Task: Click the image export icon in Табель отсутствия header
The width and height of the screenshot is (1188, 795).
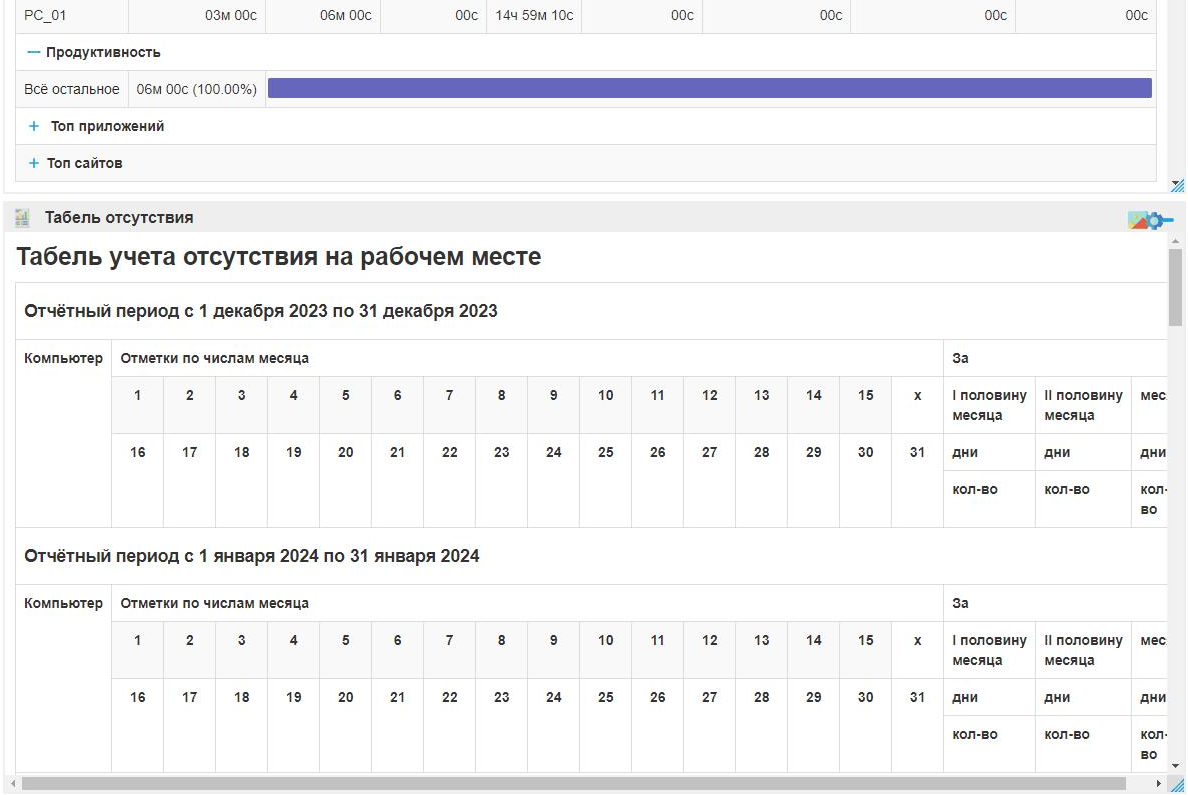Action: (x=1137, y=220)
